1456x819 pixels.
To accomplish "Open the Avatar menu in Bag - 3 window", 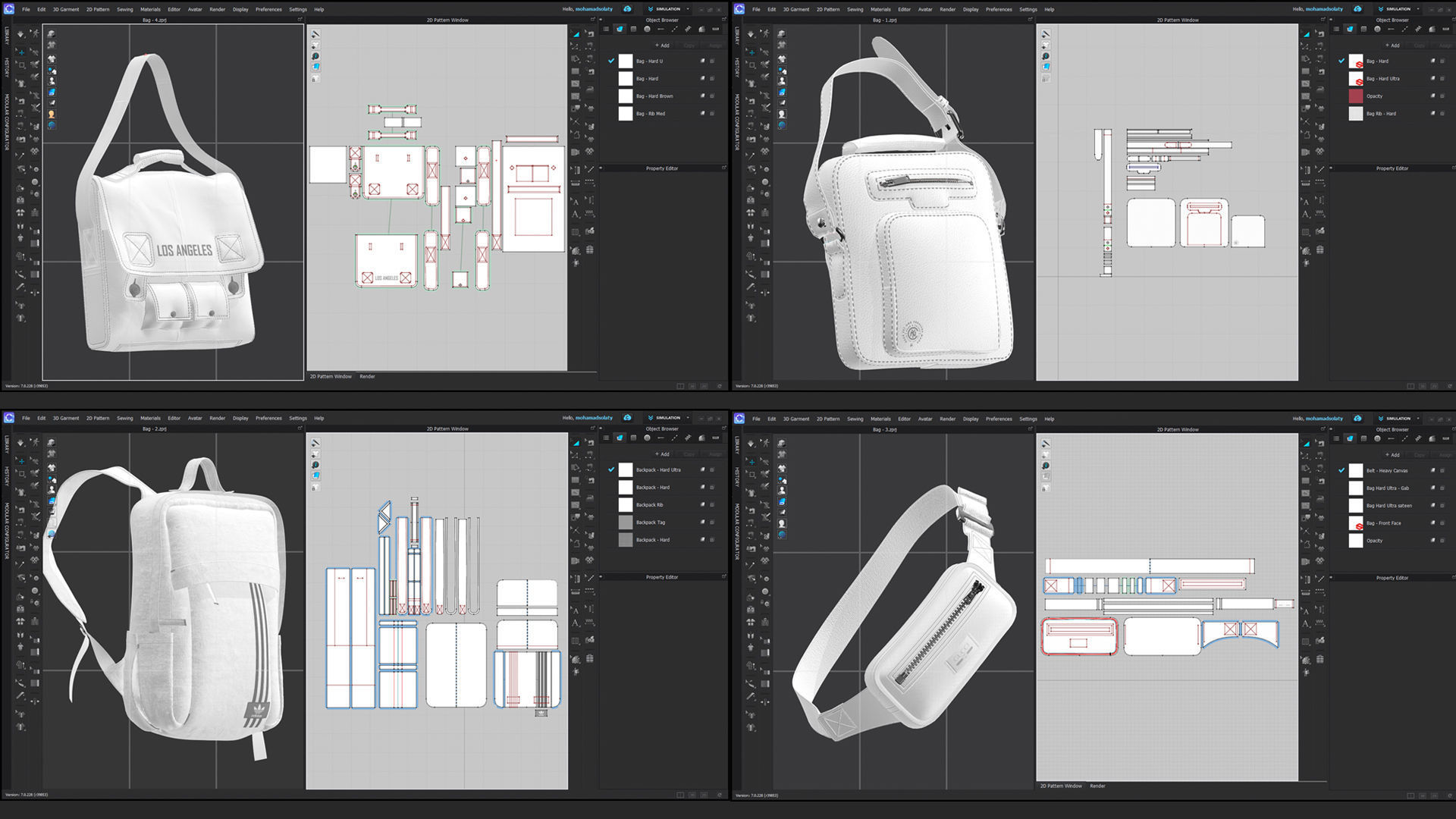I will 925,419.
